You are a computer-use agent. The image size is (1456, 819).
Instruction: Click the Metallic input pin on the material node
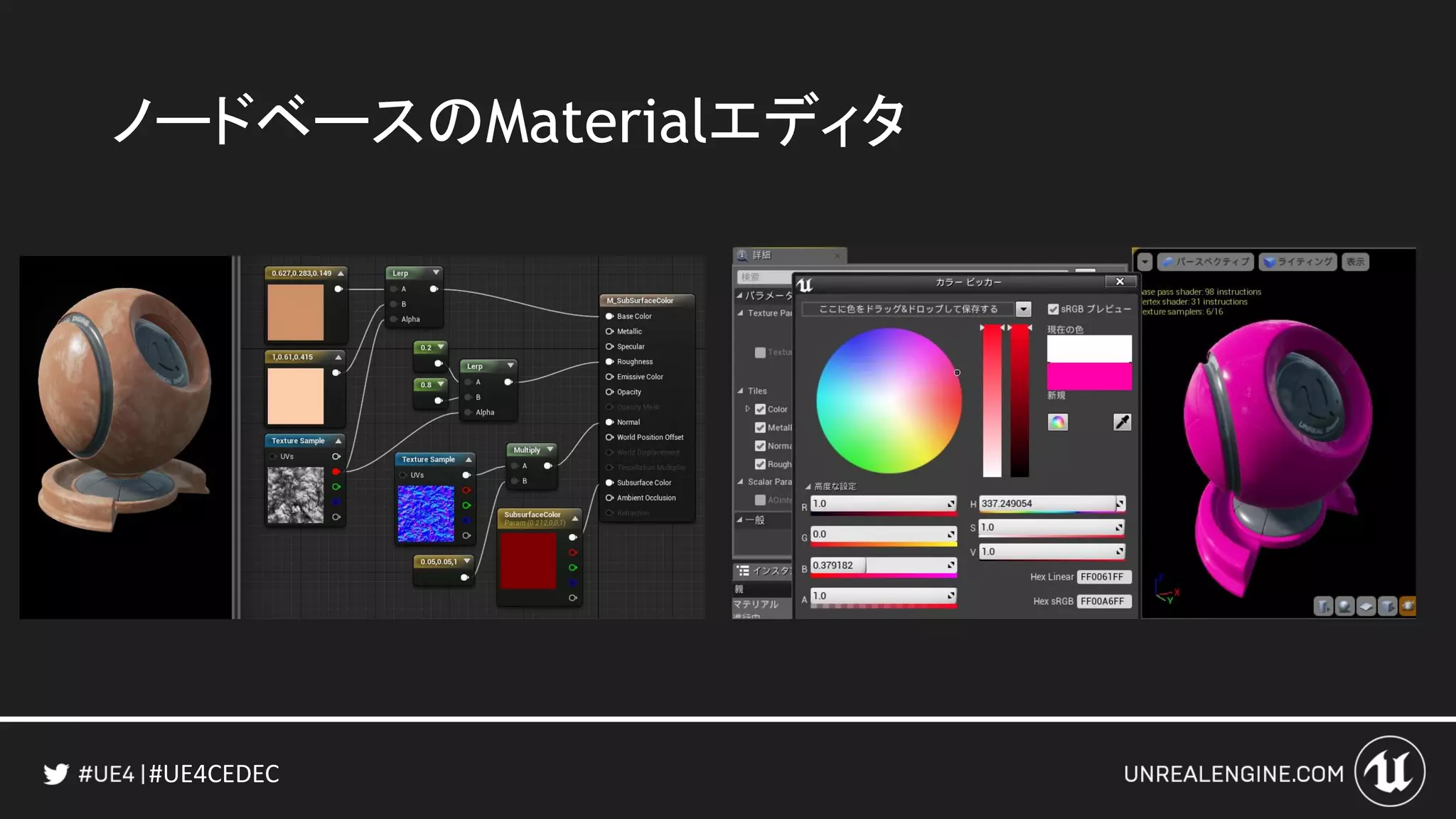(609, 331)
